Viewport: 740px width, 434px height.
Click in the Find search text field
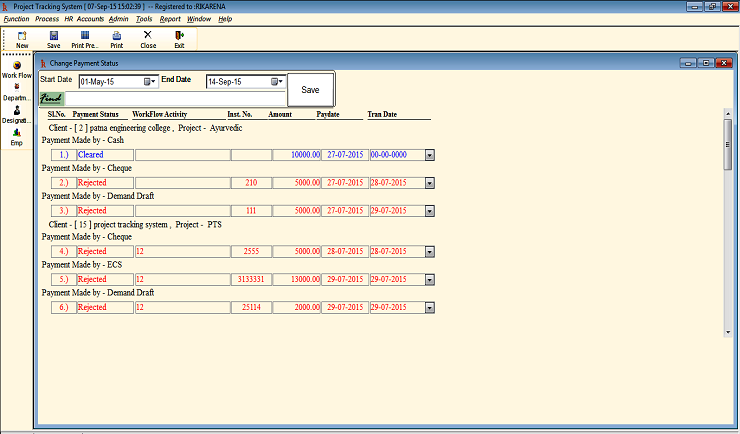(175, 99)
